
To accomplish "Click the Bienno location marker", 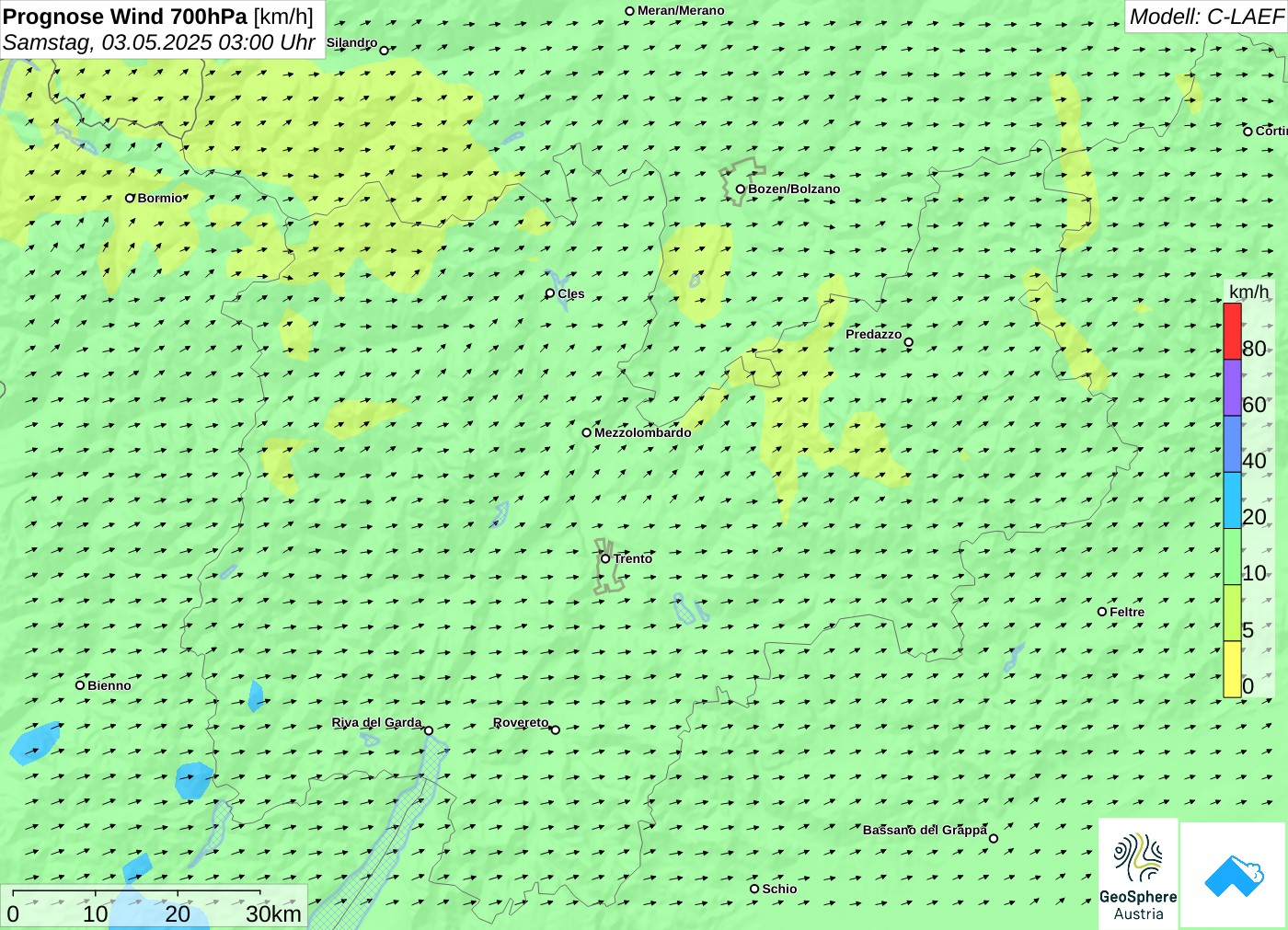I will click(80, 685).
